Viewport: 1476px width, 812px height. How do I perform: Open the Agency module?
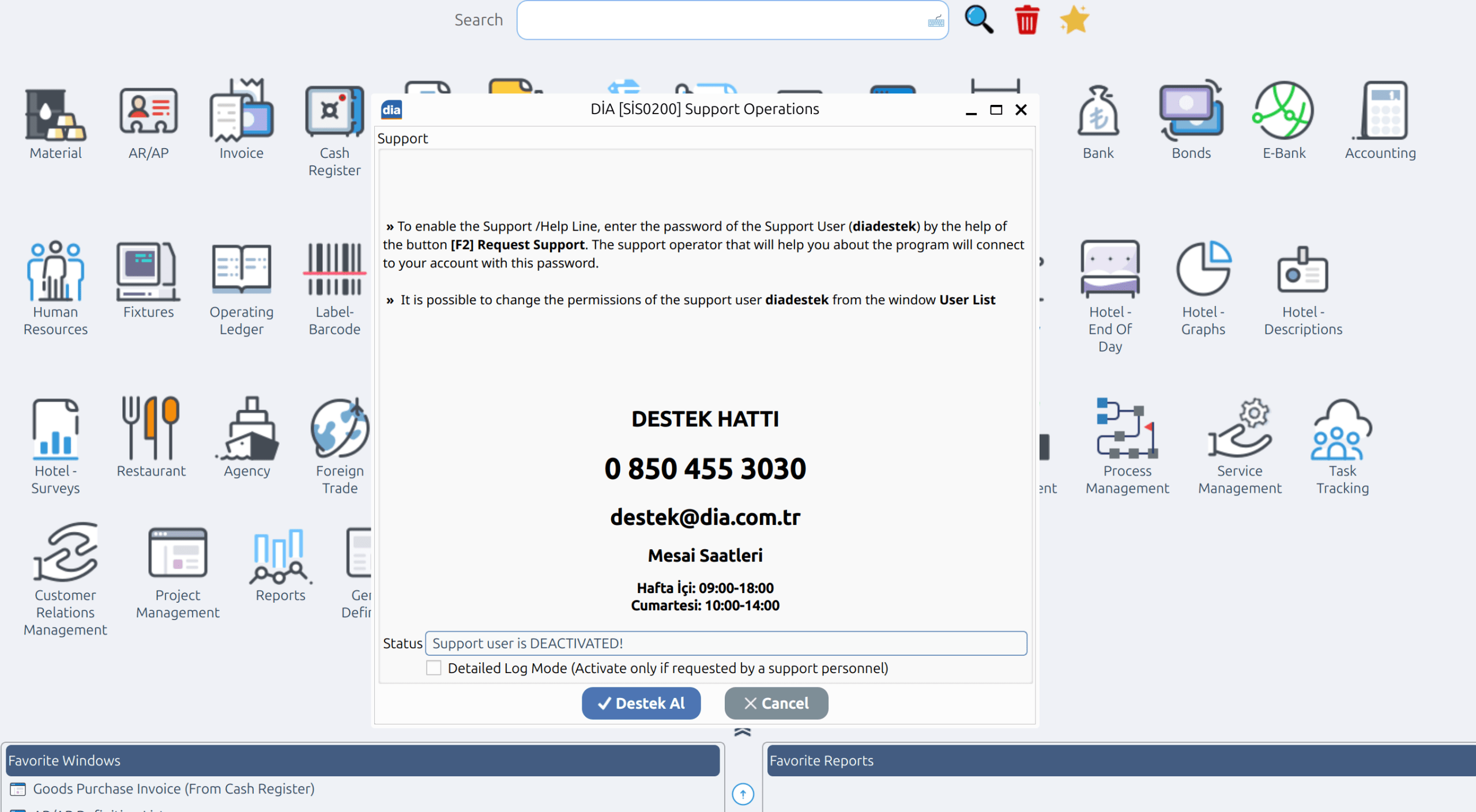[x=247, y=437]
